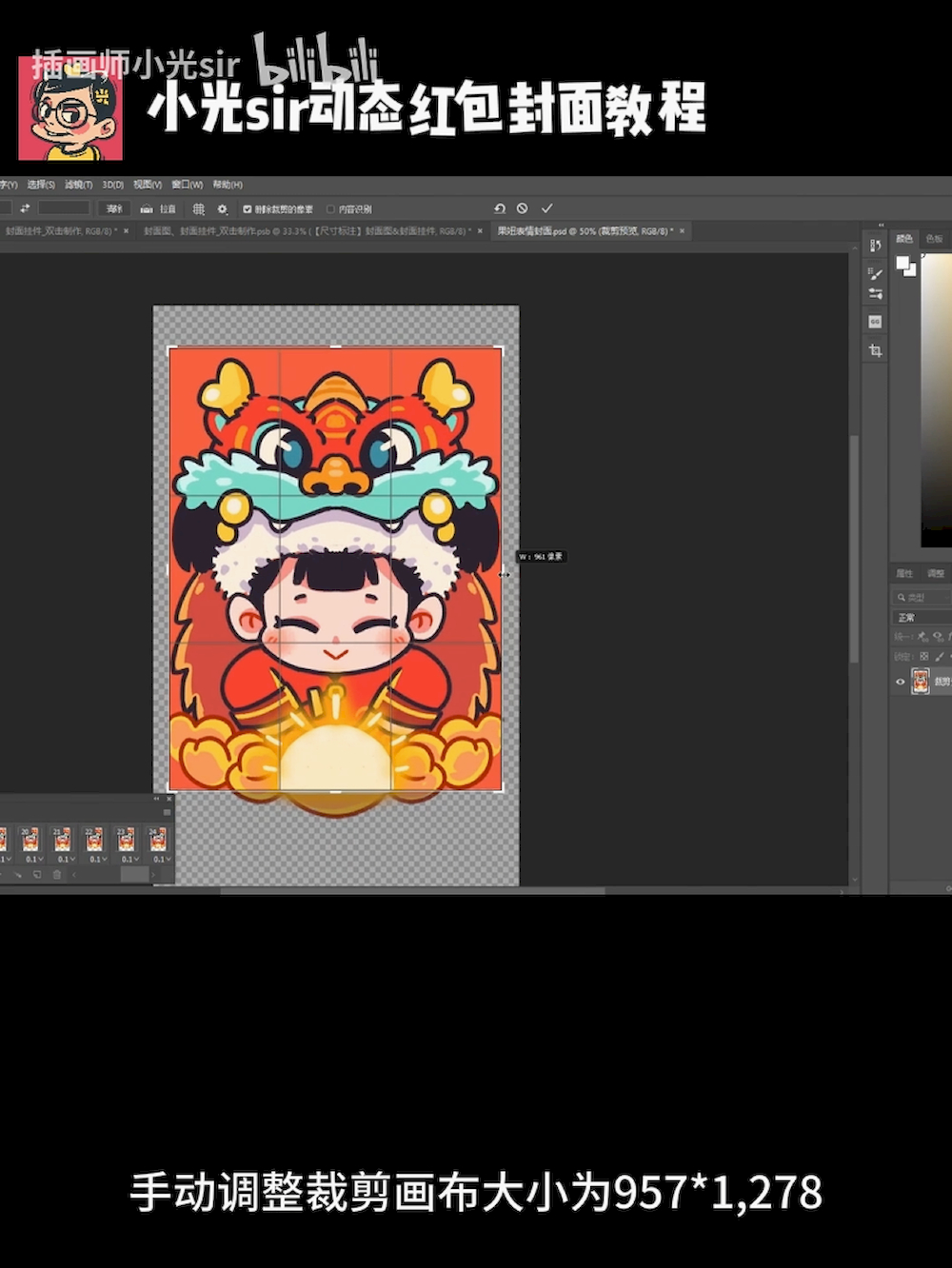This screenshot has height=1268, width=952.
Task: Commit the crop with the checkmark icon
Action: click(546, 208)
